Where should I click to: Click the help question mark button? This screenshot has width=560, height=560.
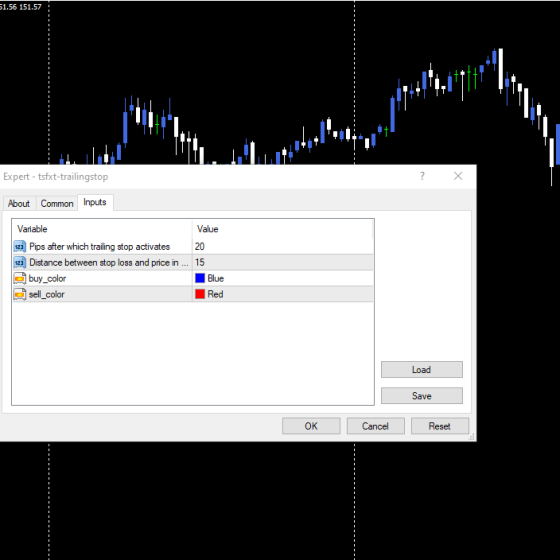(422, 176)
